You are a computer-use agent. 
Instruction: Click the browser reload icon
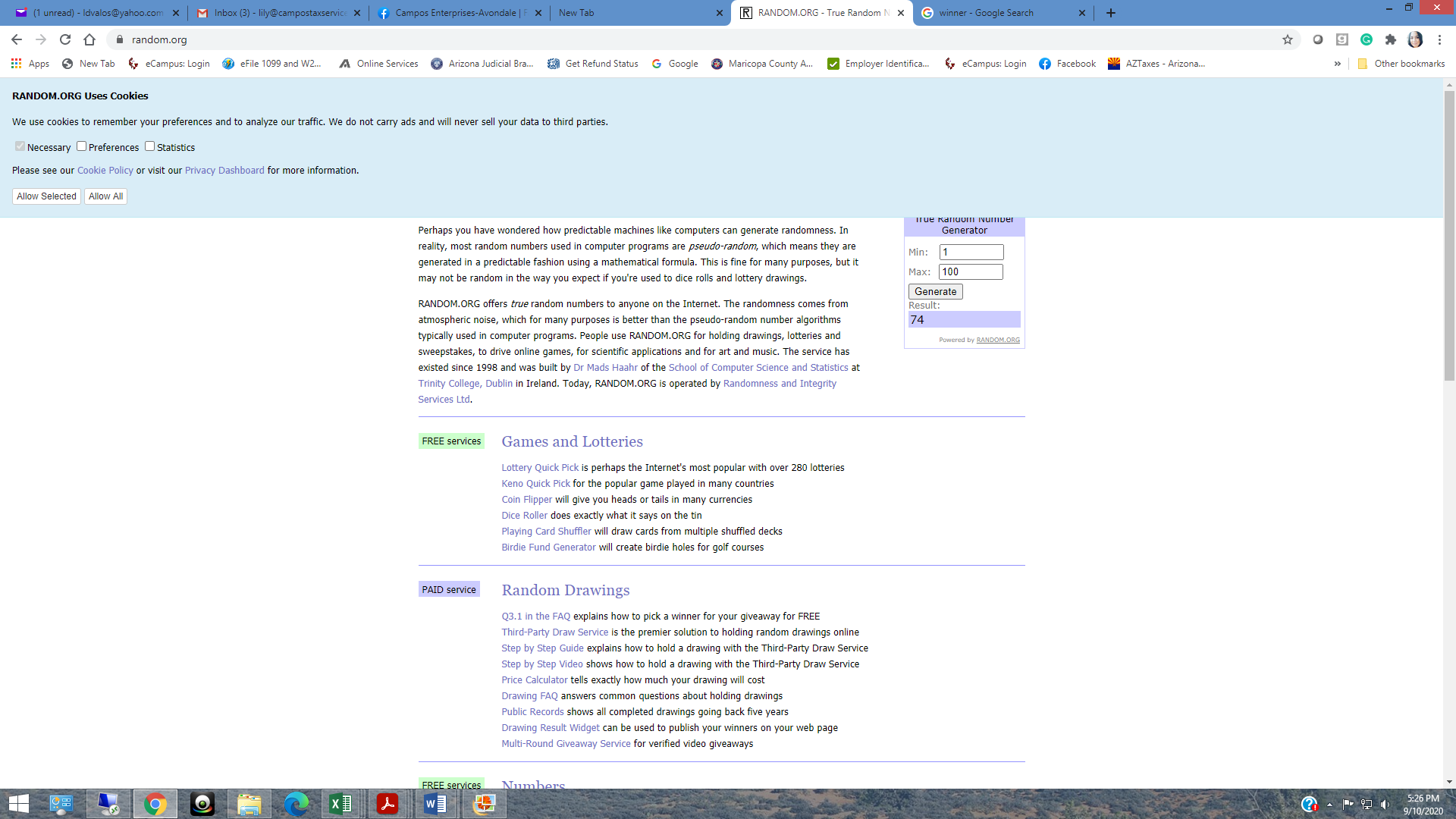point(65,39)
